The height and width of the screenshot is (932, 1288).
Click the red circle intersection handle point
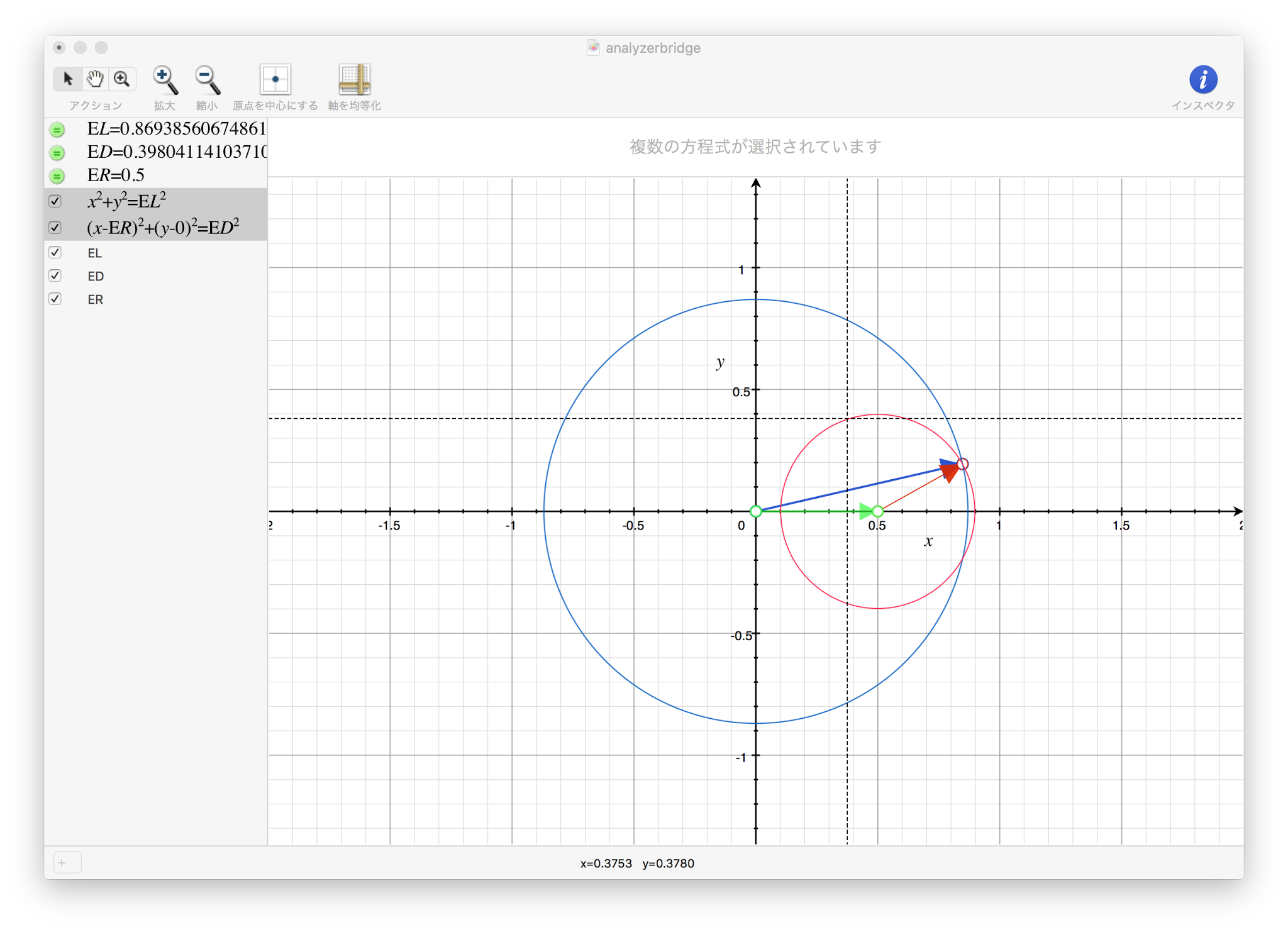tap(962, 464)
